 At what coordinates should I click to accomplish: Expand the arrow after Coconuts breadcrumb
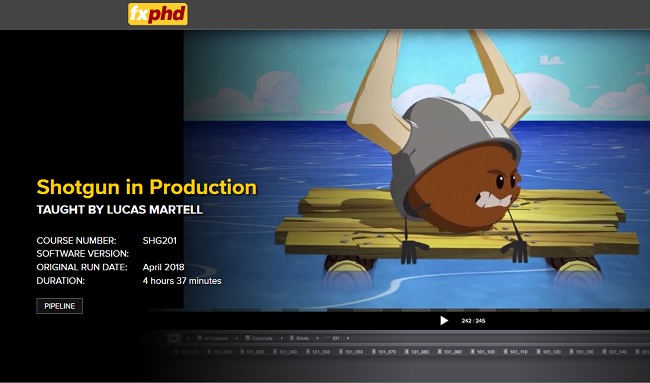click(x=281, y=338)
